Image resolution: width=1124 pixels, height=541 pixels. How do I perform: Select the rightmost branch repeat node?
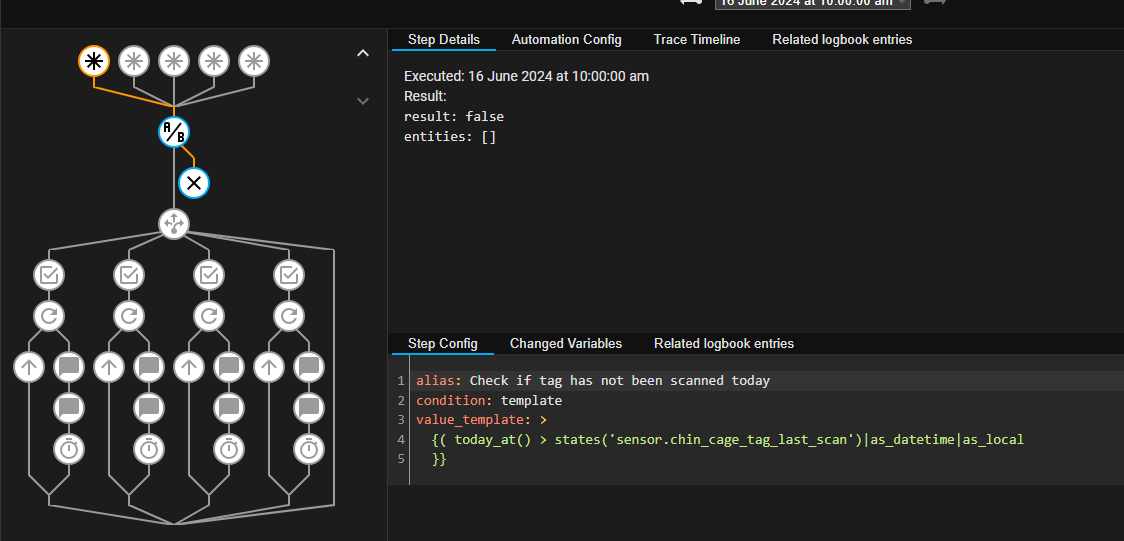(x=289, y=317)
